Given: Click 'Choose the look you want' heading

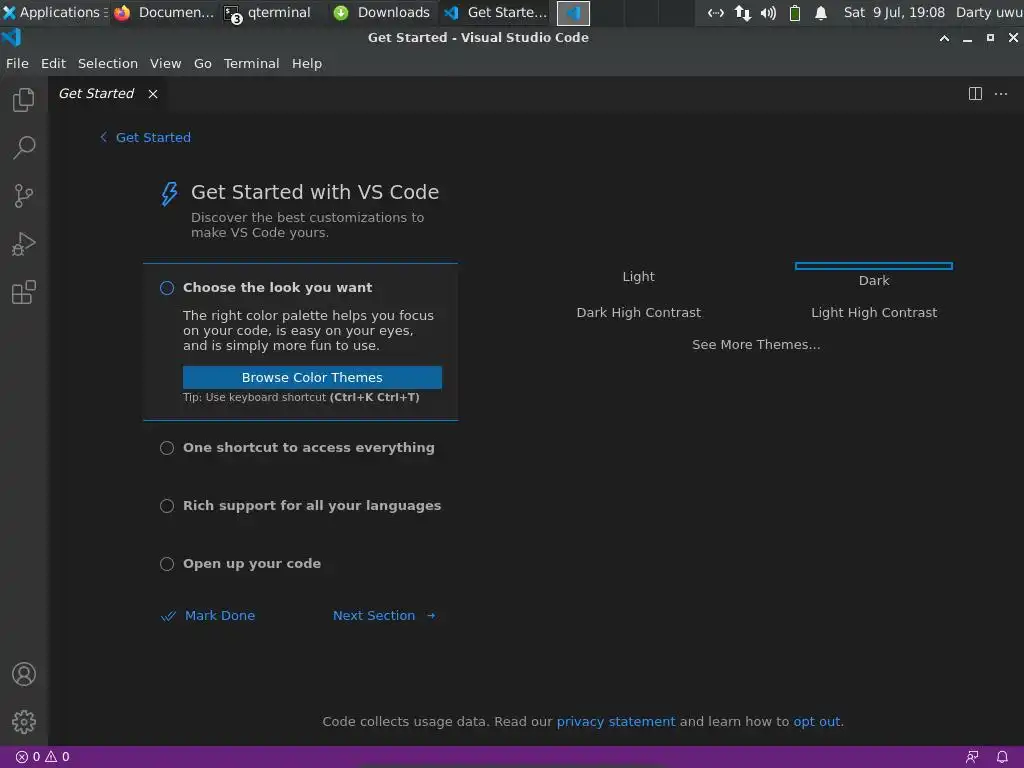Looking at the screenshot, I should click(277, 287).
